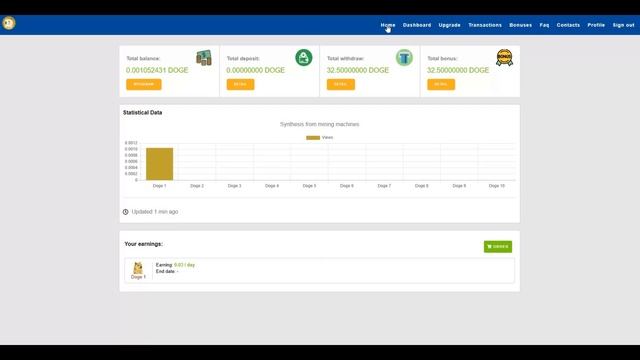Click the Updated 1 min ago text
Screen dimensions: 640x360
tap(155, 212)
